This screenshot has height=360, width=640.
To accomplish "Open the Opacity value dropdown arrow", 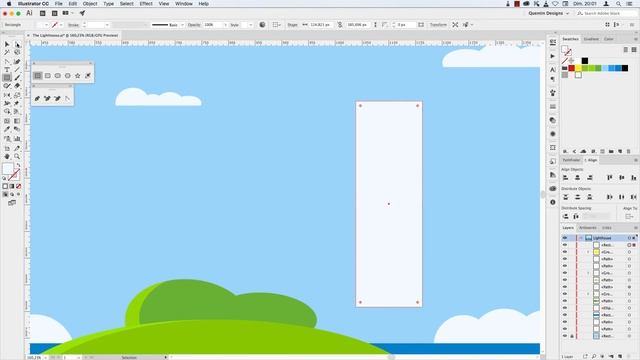I will (x=225, y=25).
